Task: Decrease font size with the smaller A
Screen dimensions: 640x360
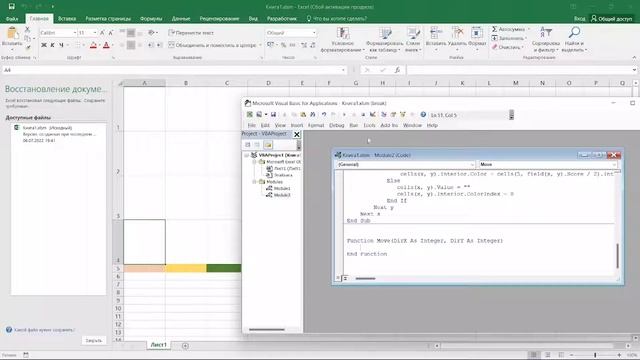Action: click(111, 33)
